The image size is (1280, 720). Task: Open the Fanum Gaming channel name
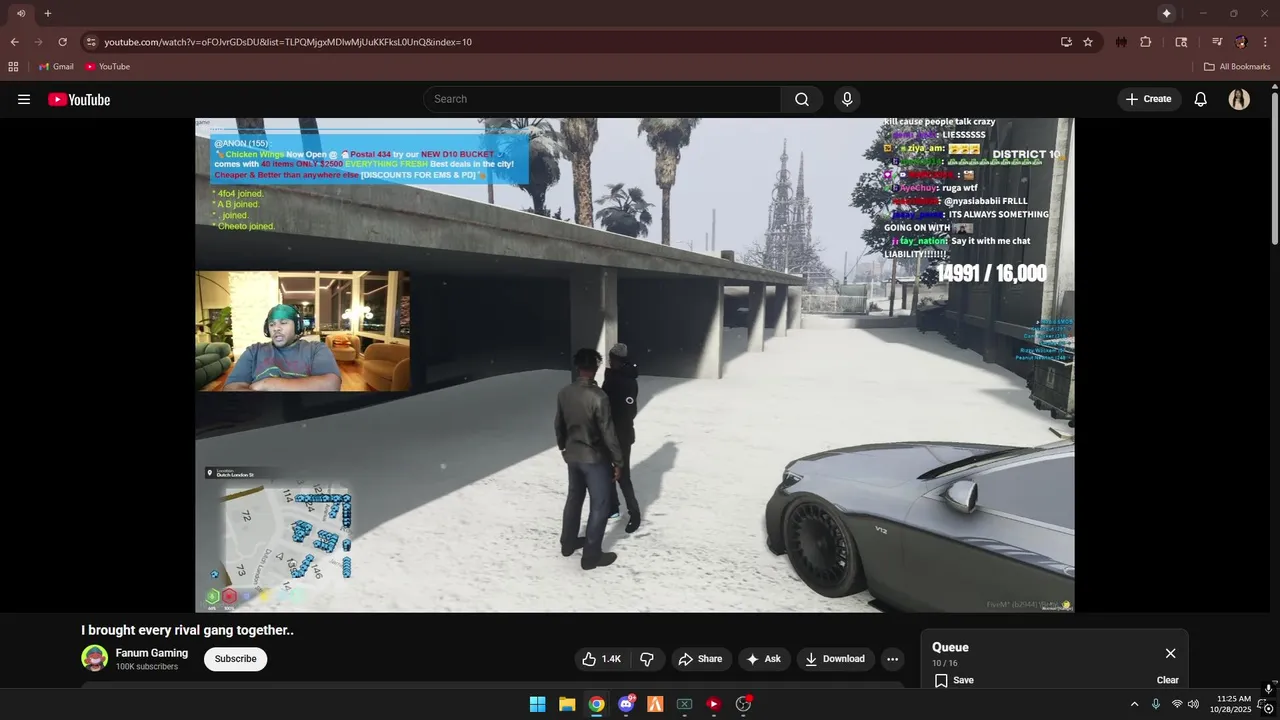[x=152, y=653]
